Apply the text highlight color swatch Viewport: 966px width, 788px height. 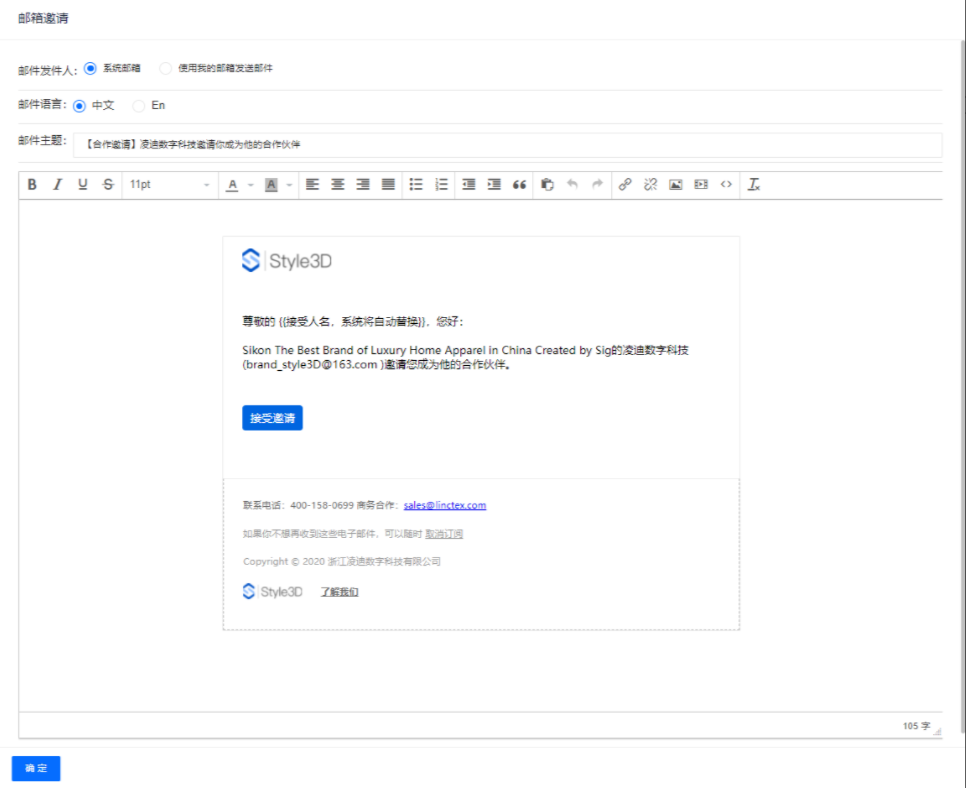click(x=271, y=185)
